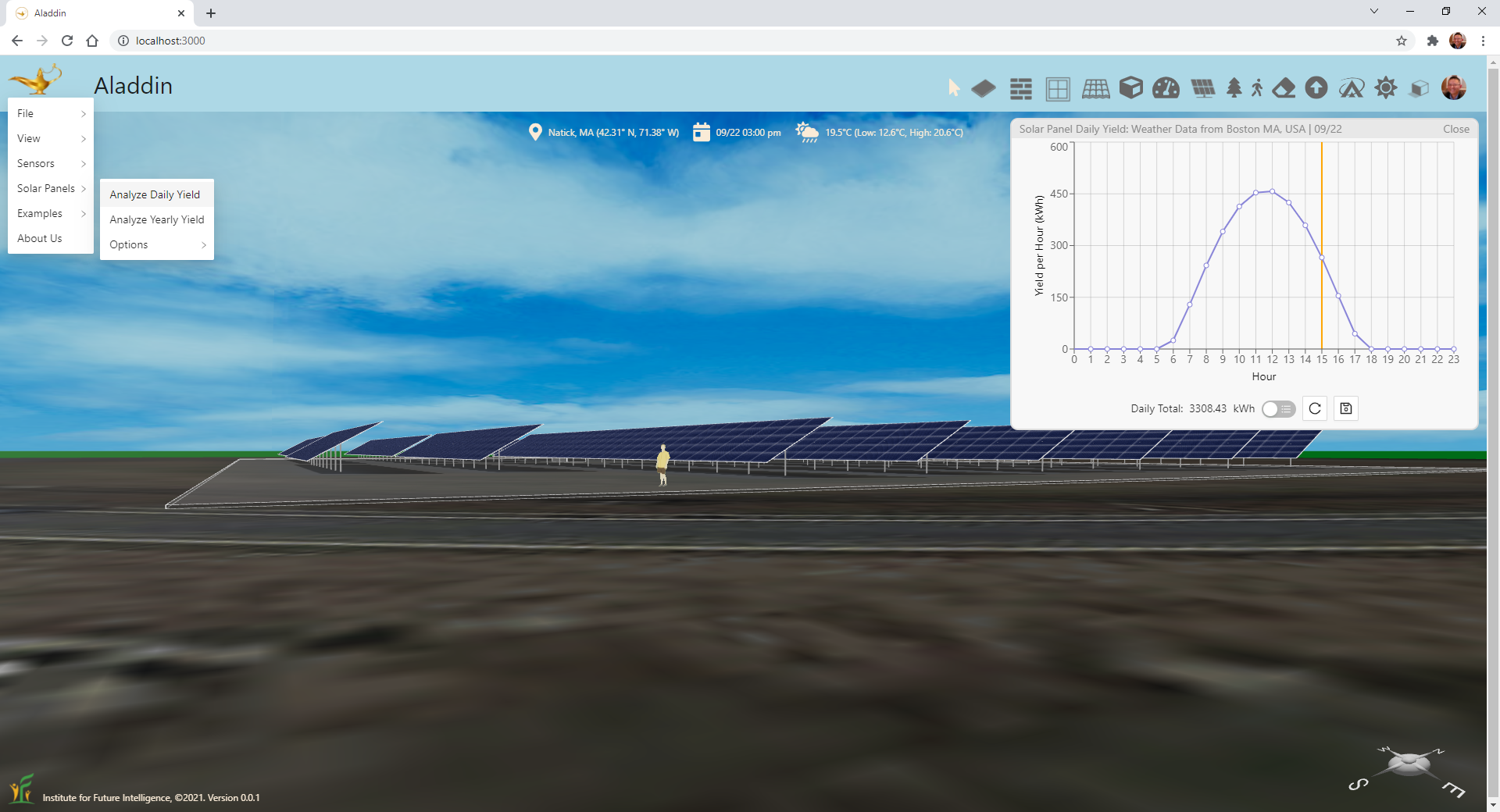Viewport: 1500px width, 812px height.
Task: Choose Analyze Yearly Yield
Action: click(x=156, y=220)
